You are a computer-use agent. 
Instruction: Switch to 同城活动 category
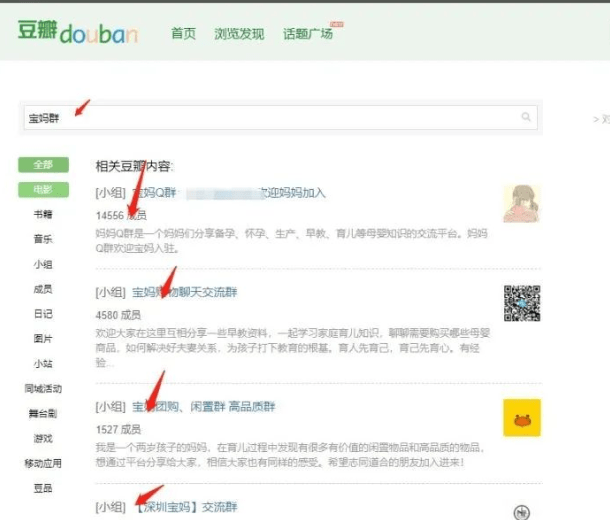[x=43, y=388]
